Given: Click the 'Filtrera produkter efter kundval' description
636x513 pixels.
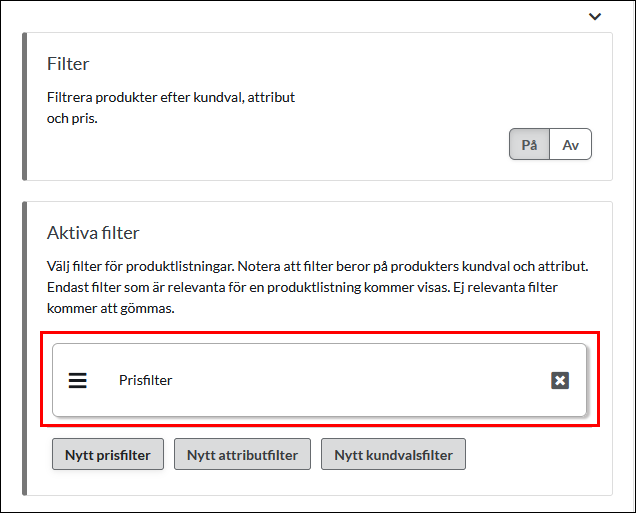Looking at the screenshot, I should coord(171,99).
